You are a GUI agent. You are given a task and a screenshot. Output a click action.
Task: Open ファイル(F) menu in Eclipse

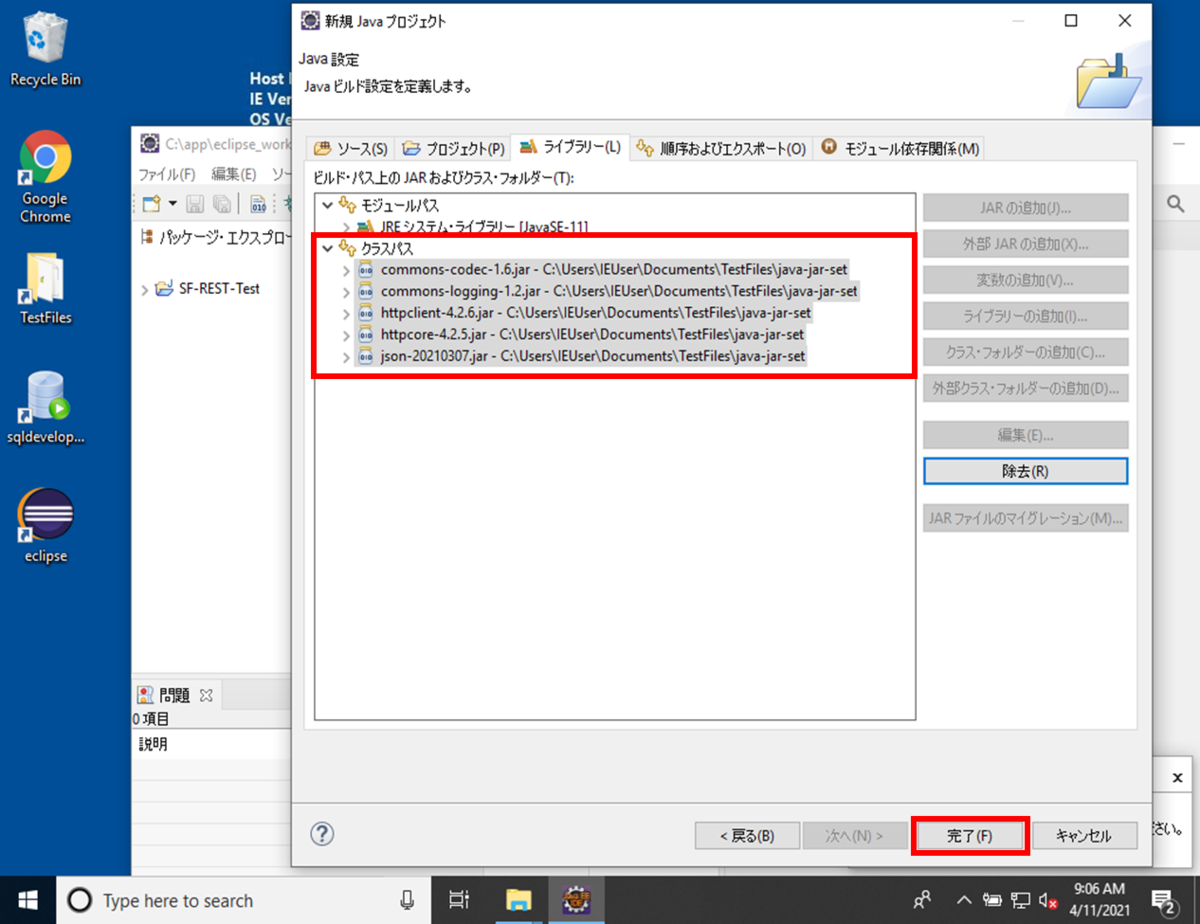[x=166, y=174]
